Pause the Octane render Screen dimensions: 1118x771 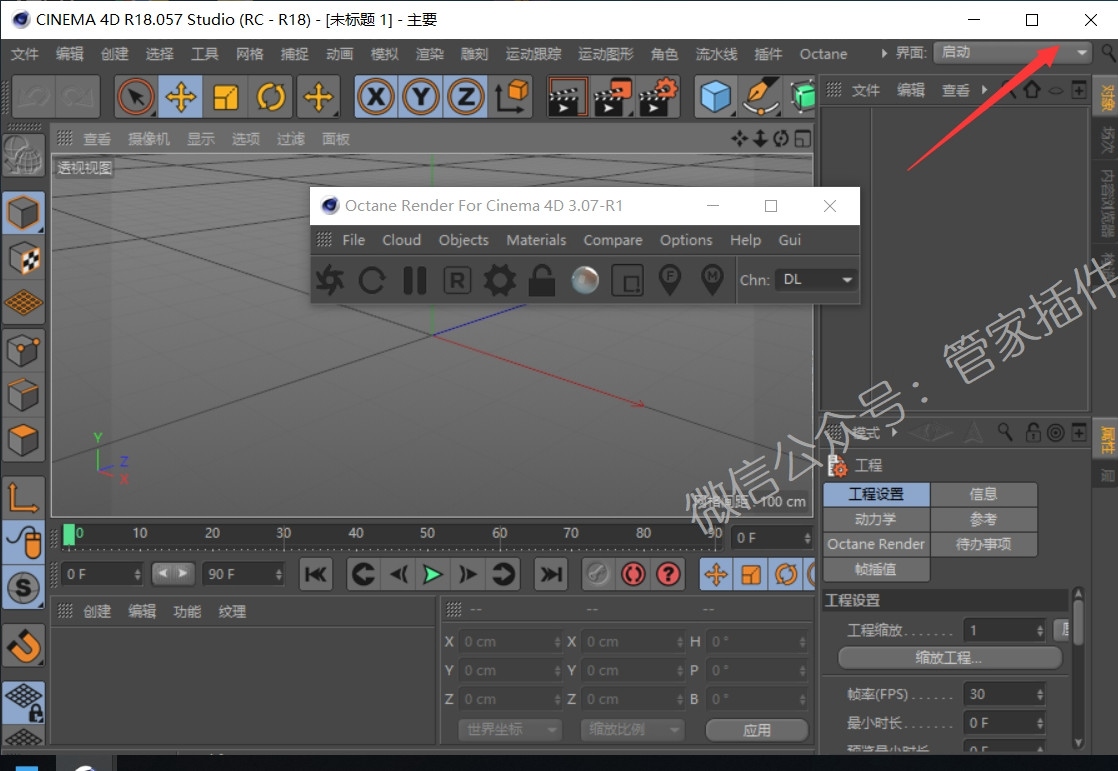point(414,280)
